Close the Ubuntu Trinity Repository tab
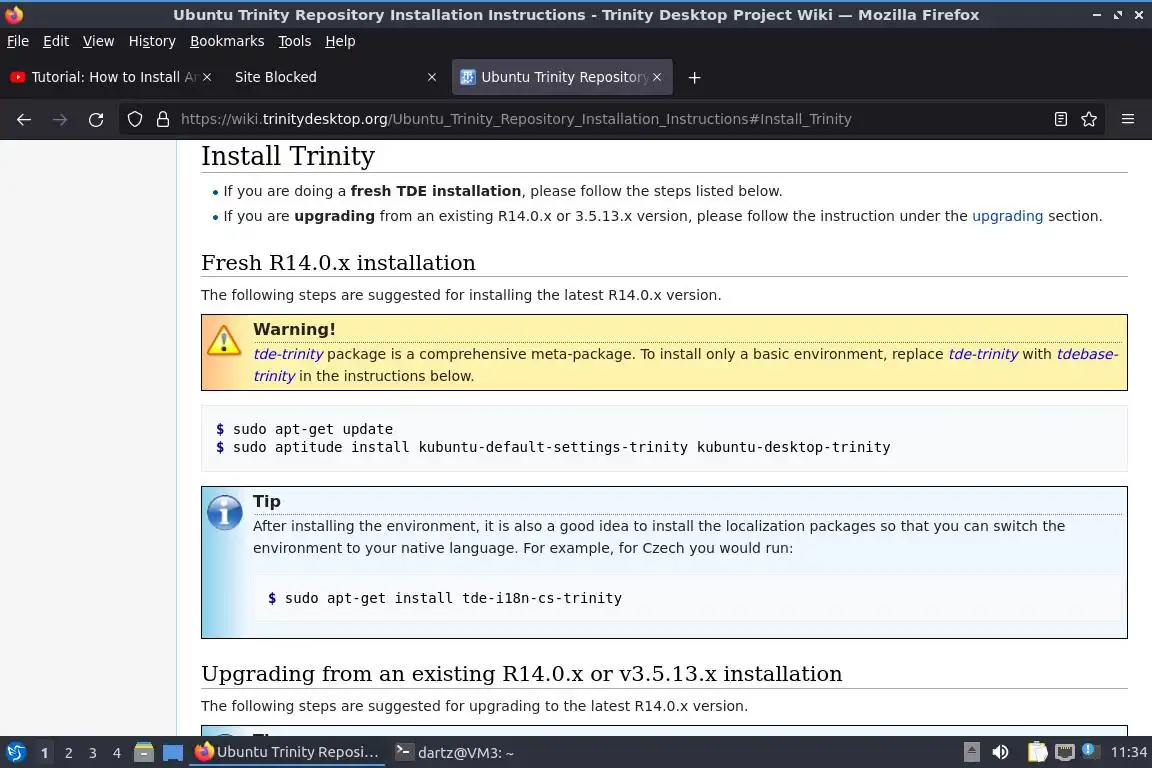The height and width of the screenshot is (768, 1152). (x=657, y=77)
